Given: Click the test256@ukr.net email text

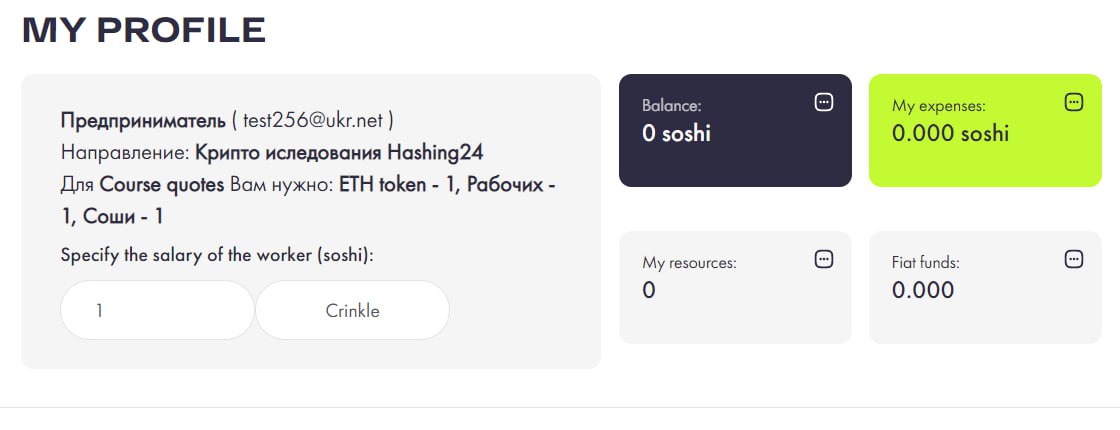Looking at the screenshot, I should pyautogui.click(x=313, y=121).
